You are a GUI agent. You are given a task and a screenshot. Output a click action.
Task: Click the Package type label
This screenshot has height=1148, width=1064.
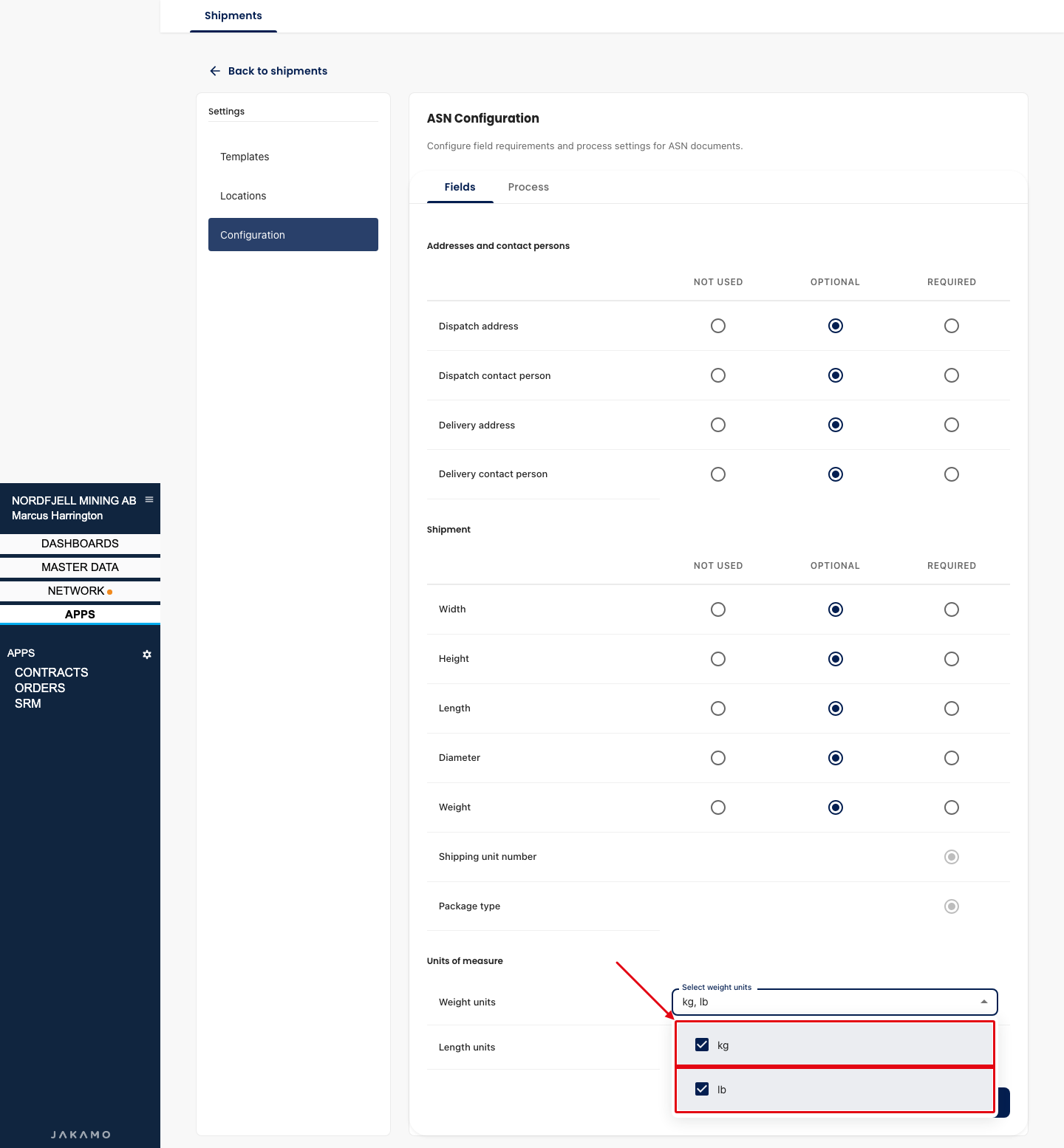pos(469,906)
